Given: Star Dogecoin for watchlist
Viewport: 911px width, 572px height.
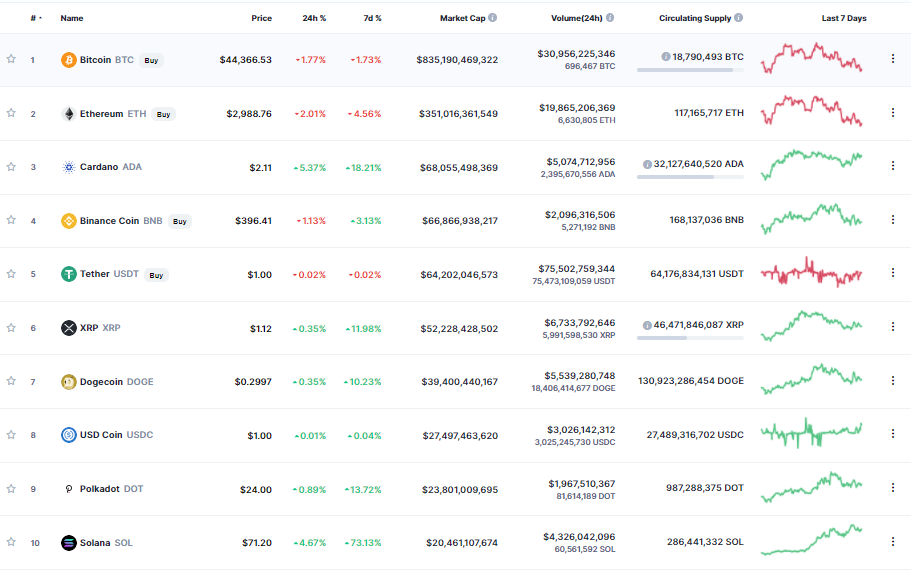Looking at the screenshot, I should [x=11, y=381].
